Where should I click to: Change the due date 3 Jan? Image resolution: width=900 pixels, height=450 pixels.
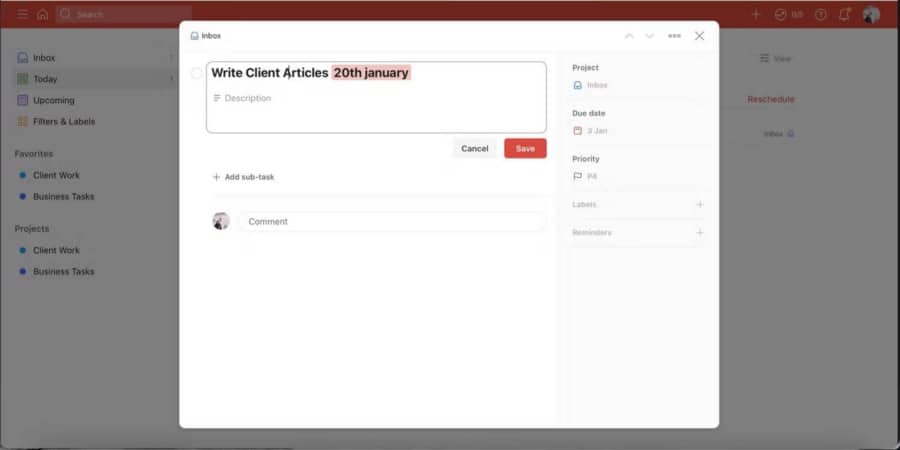pos(590,131)
